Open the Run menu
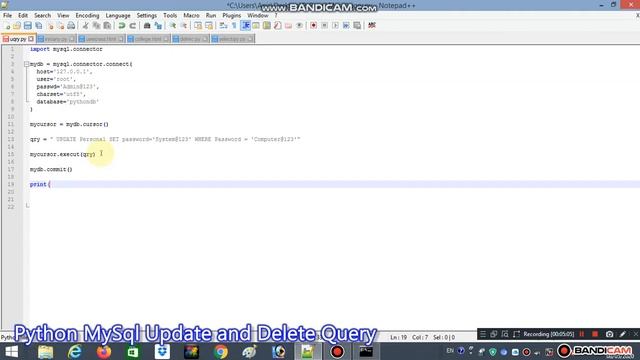Viewport: 640px width, 360px height. click(211, 16)
